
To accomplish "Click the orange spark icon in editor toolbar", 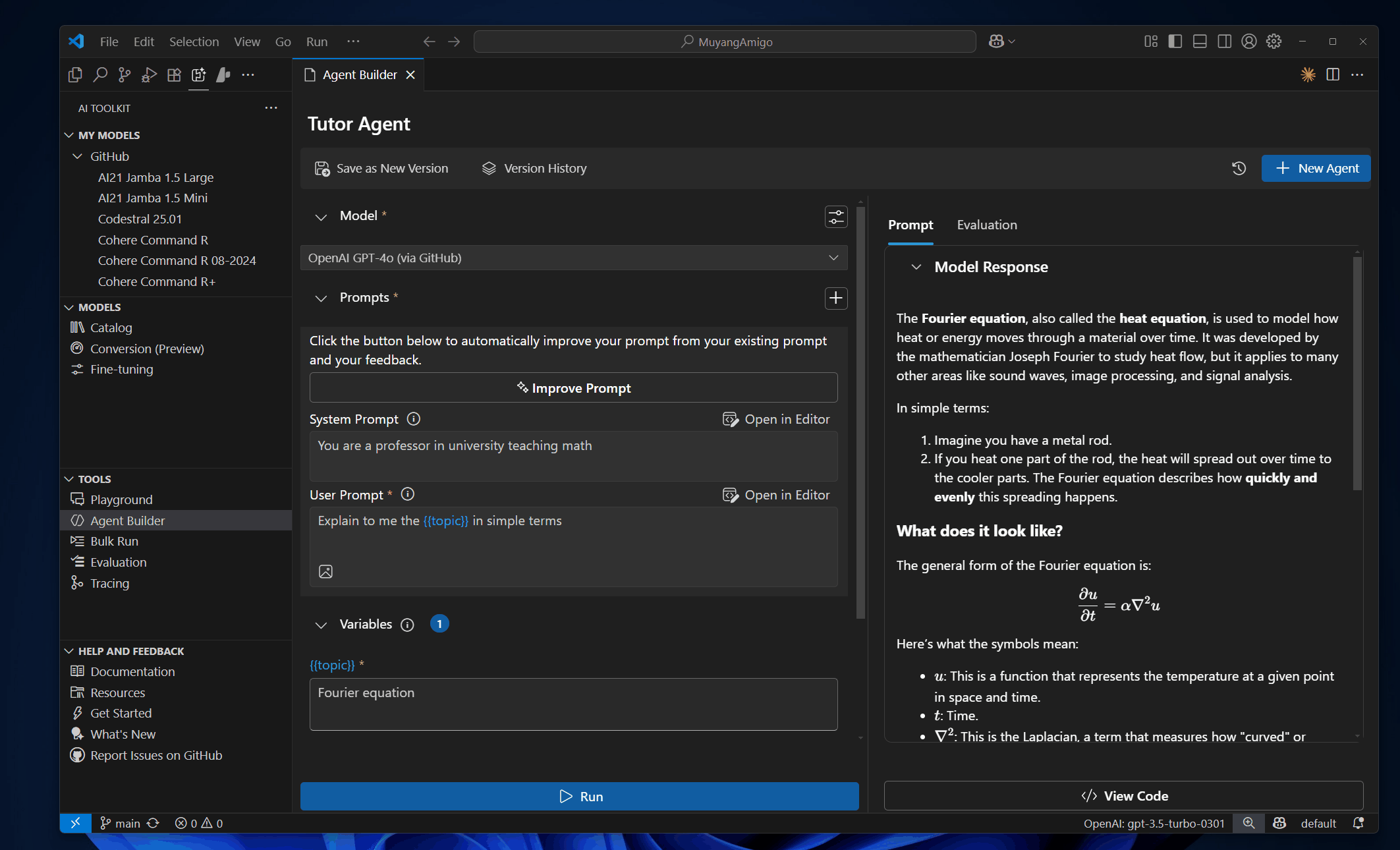I will click(x=1308, y=75).
